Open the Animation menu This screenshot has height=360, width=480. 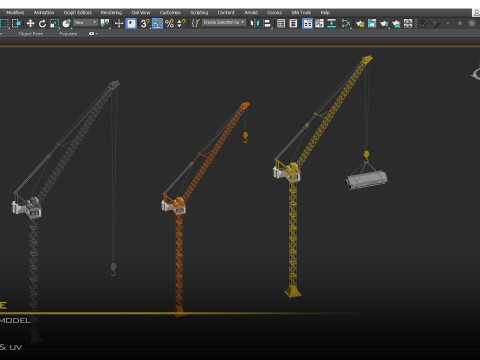44,12
